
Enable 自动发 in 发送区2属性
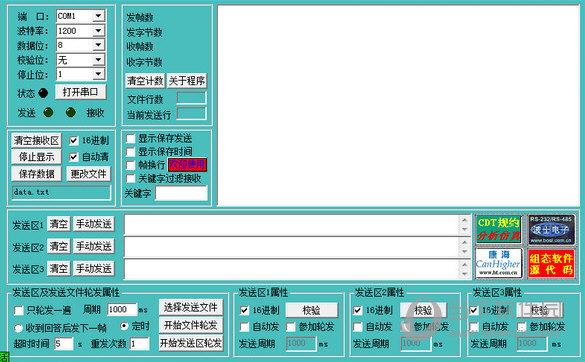point(357,327)
